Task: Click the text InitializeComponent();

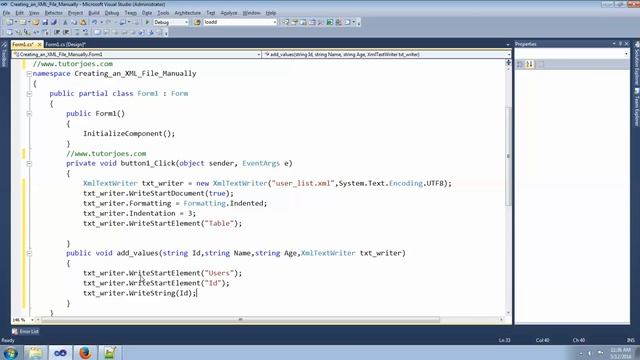Action: tap(129, 133)
